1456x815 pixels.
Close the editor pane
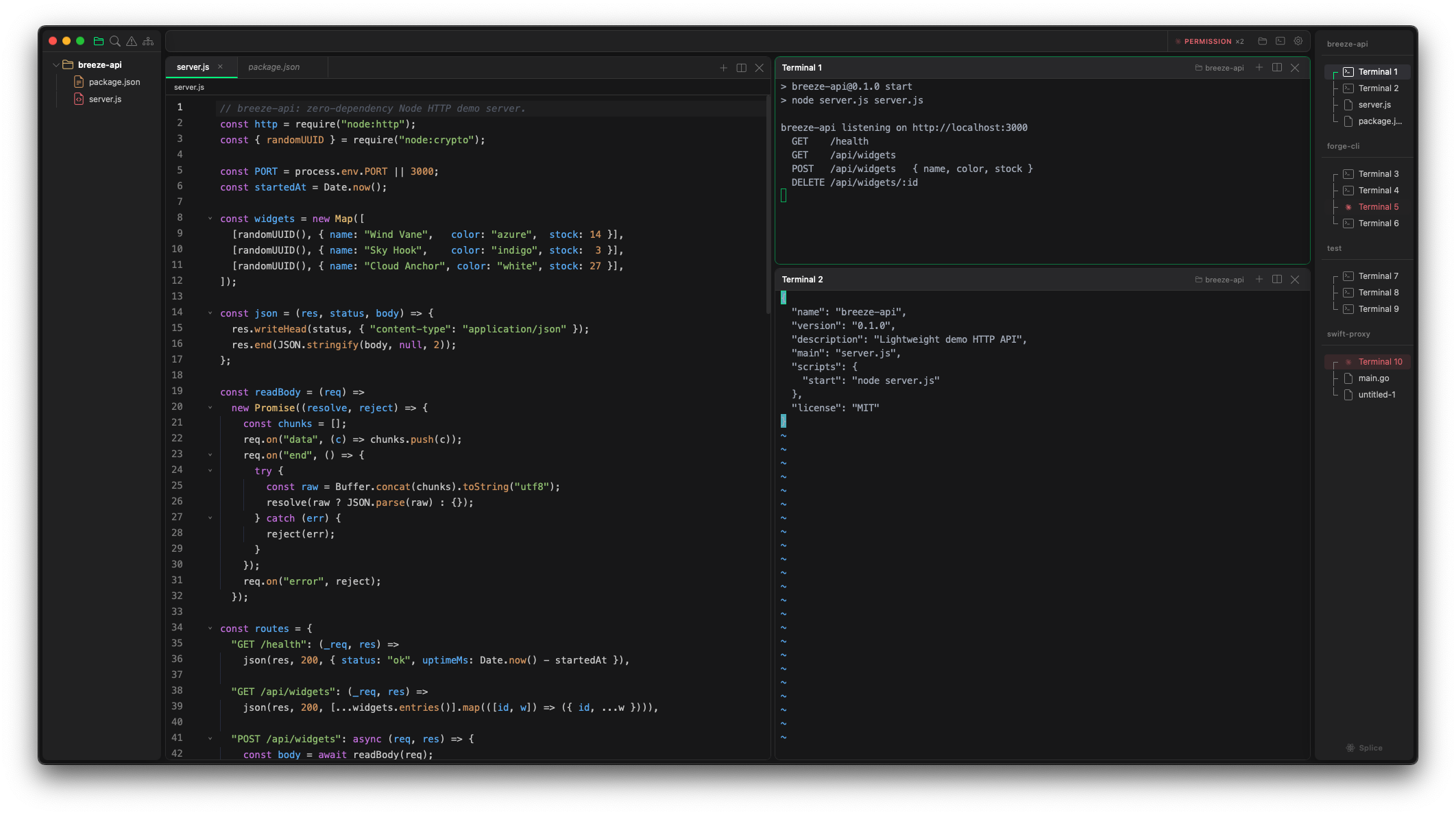[759, 68]
